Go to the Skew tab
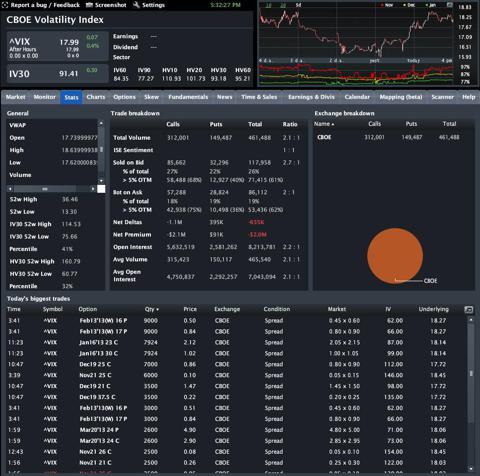This screenshot has width=480, height=476. 152,97
